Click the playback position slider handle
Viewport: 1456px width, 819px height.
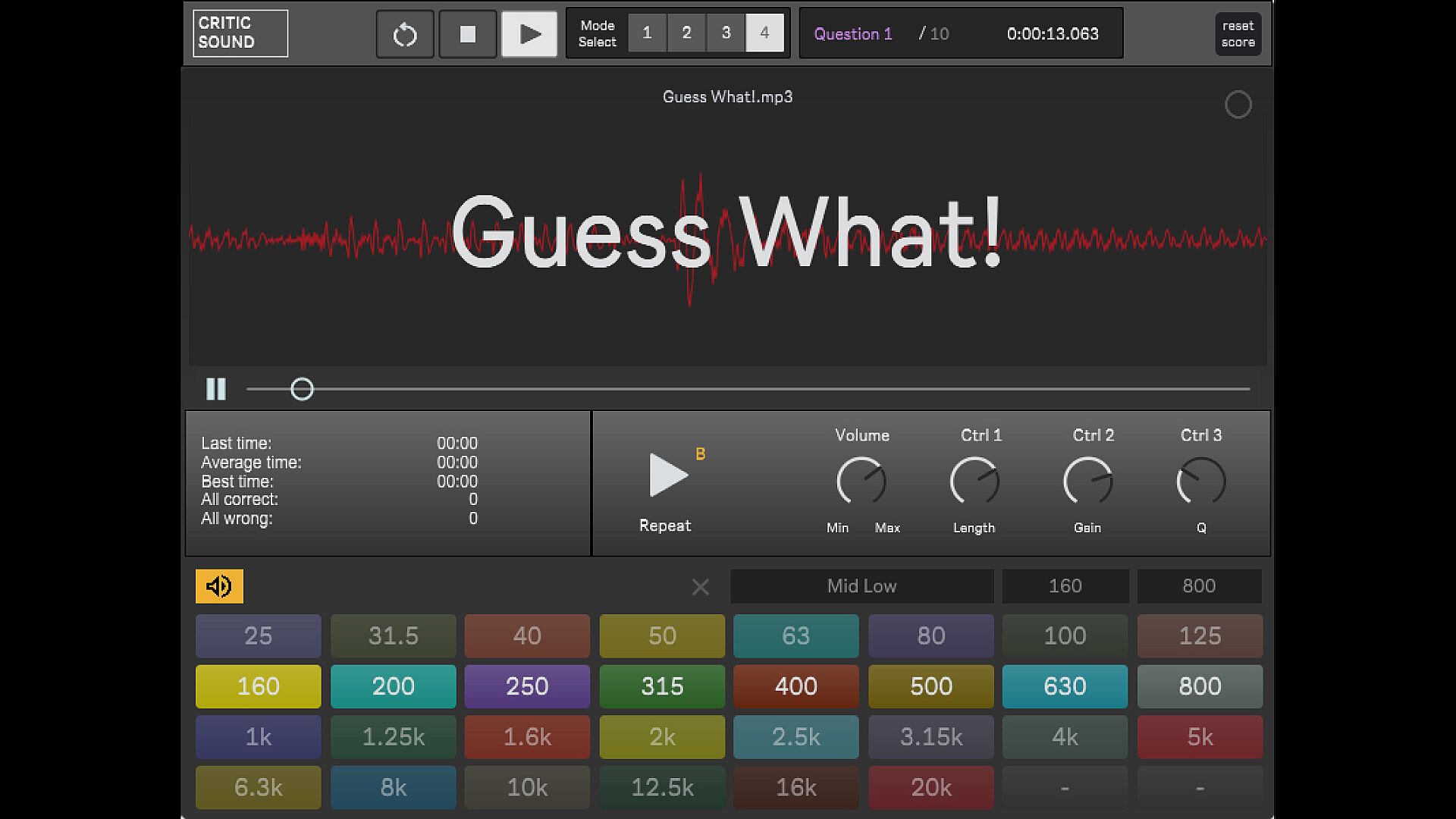point(302,389)
